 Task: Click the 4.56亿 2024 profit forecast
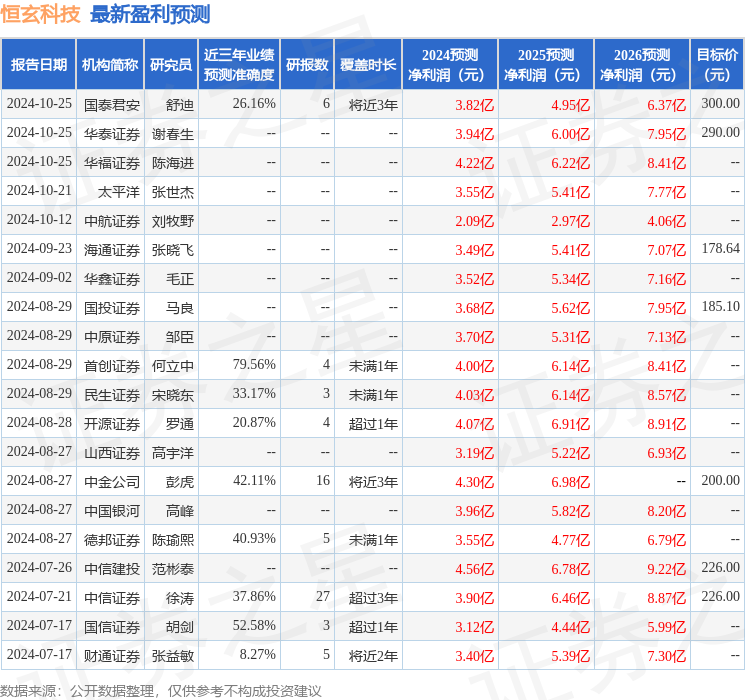475,569
